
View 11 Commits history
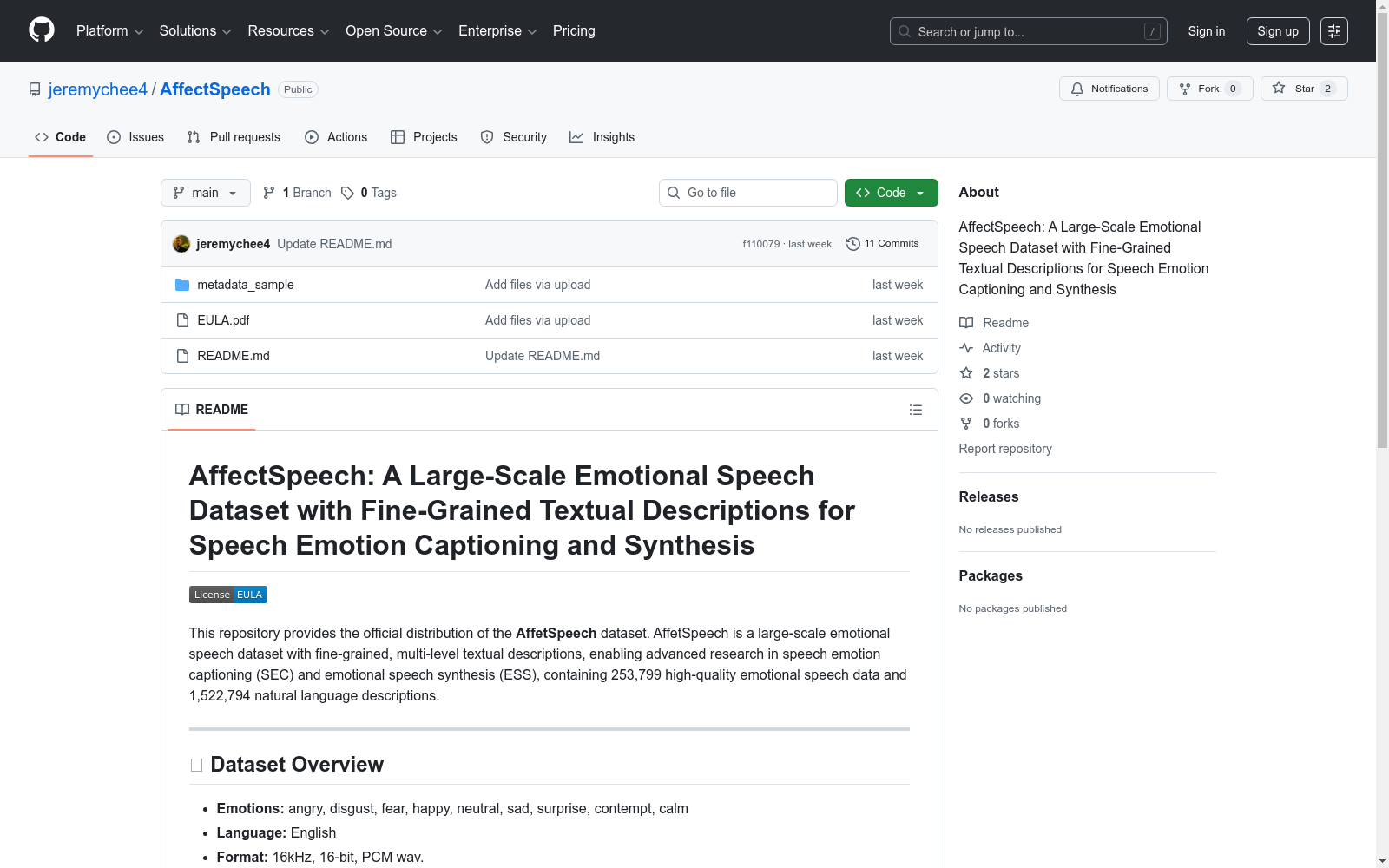click(882, 244)
